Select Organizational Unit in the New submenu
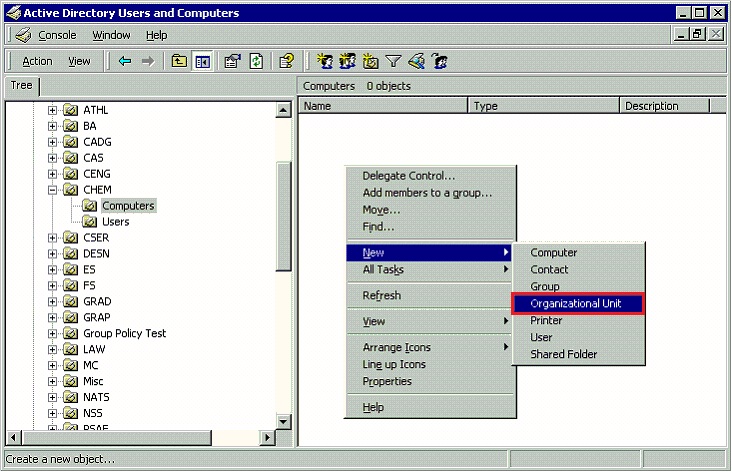Image resolution: width=732 pixels, height=472 pixels. pos(578,303)
